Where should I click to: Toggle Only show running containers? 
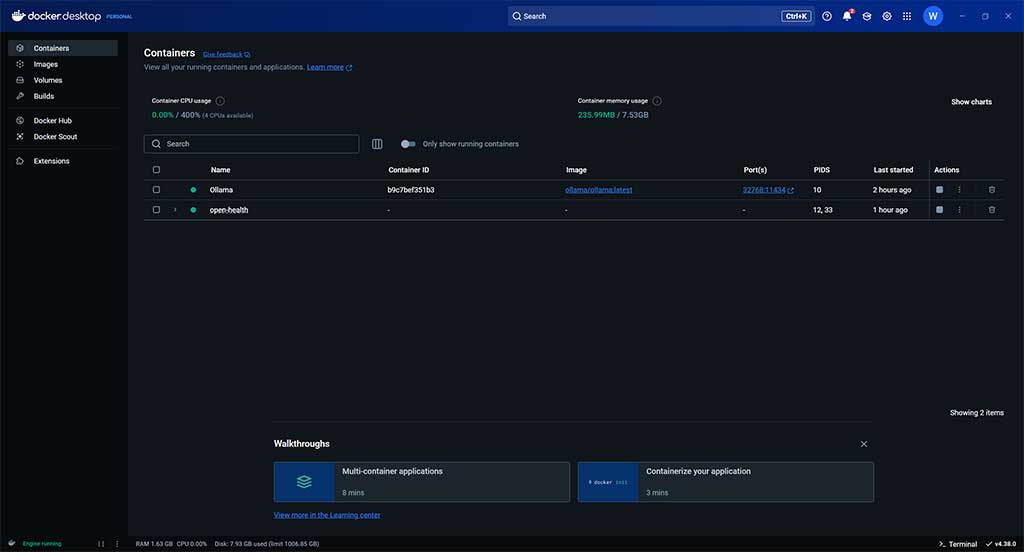coord(408,144)
